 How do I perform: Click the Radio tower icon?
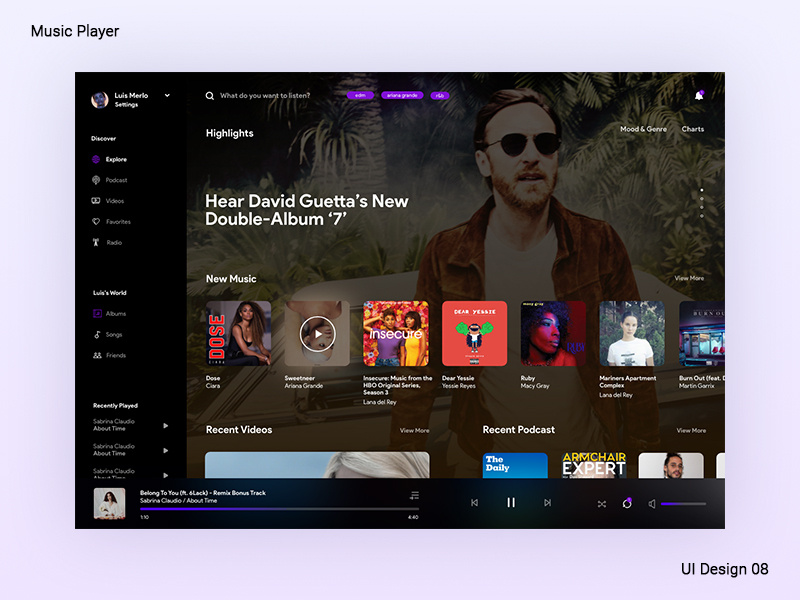96,242
